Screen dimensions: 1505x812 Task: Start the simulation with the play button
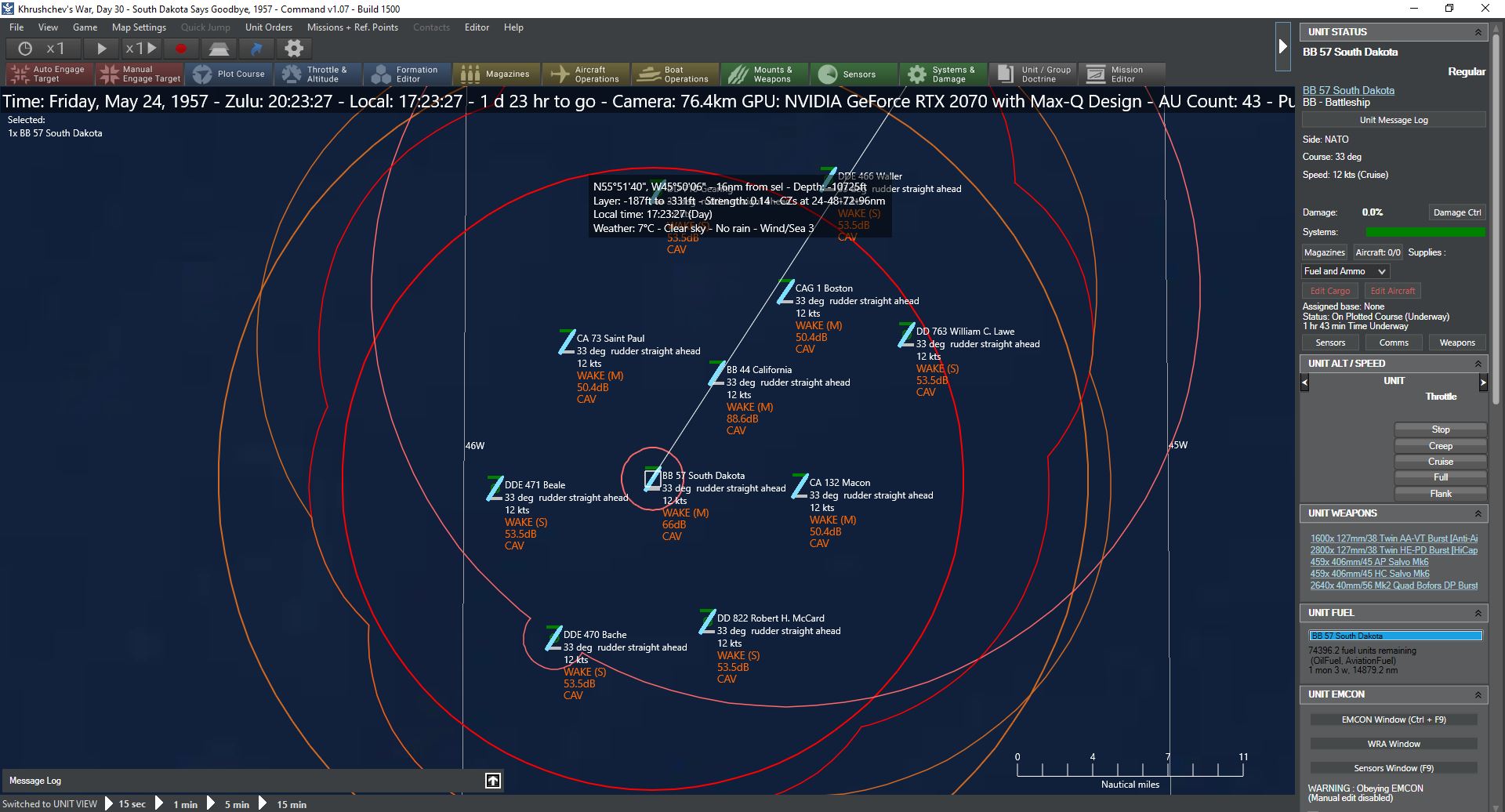click(x=101, y=49)
